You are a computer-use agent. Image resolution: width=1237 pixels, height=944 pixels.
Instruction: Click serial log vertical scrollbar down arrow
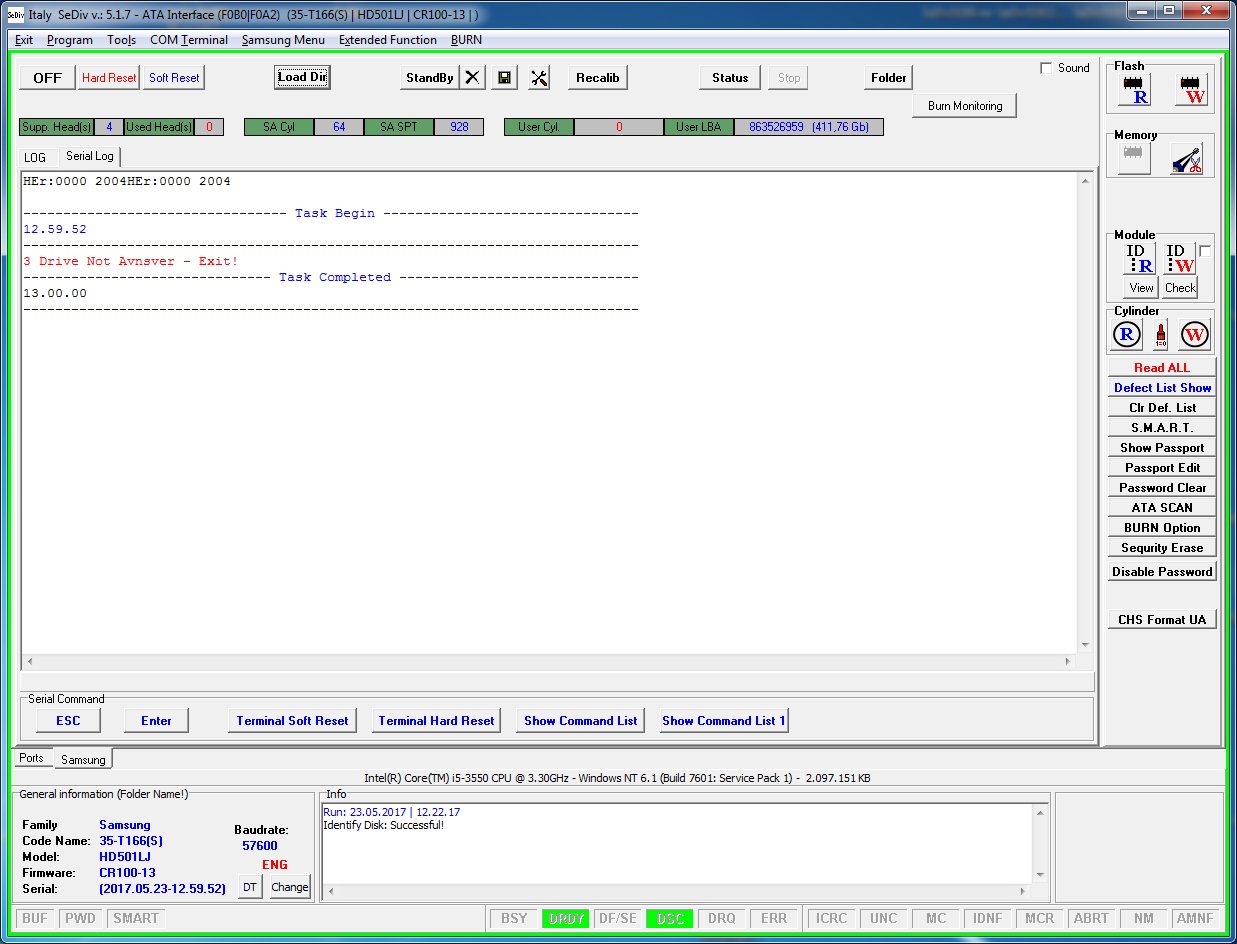click(x=1085, y=646)
